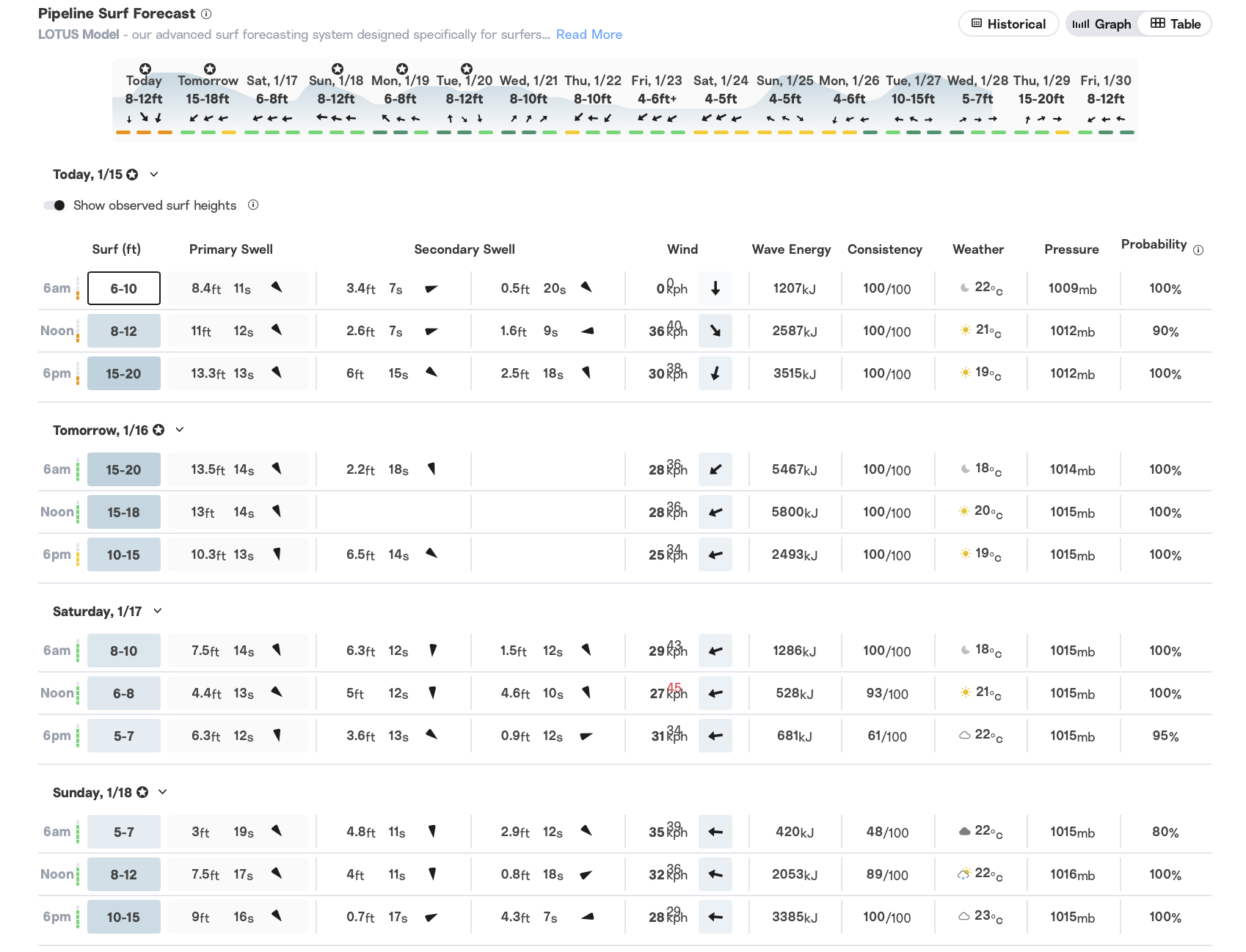Image resolution: width=1246 pixels, height=952 pixels.
Task: Click info icon beside Show observed surf heights
Action: click(253, 205)
